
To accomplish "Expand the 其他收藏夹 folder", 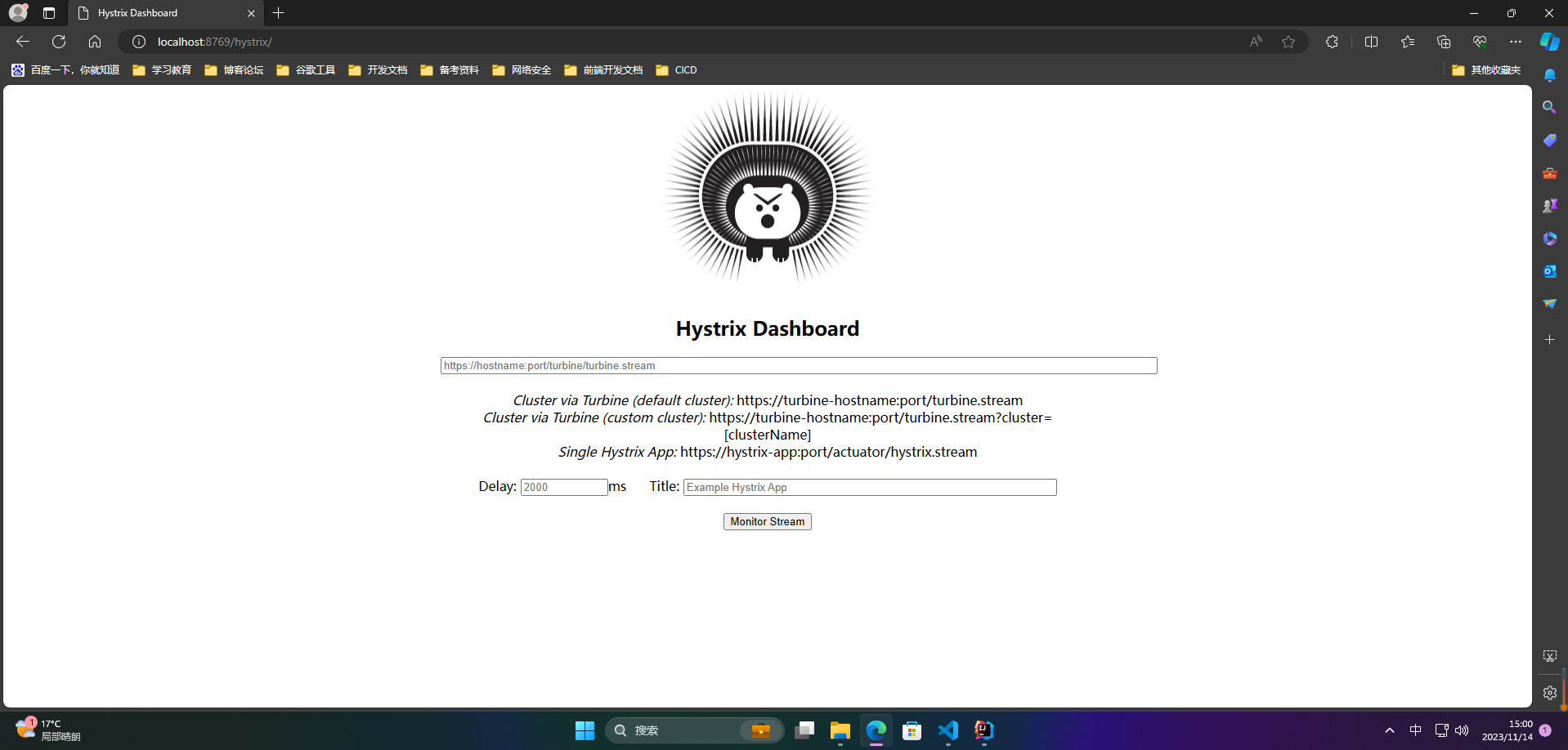I will 1486,70.
